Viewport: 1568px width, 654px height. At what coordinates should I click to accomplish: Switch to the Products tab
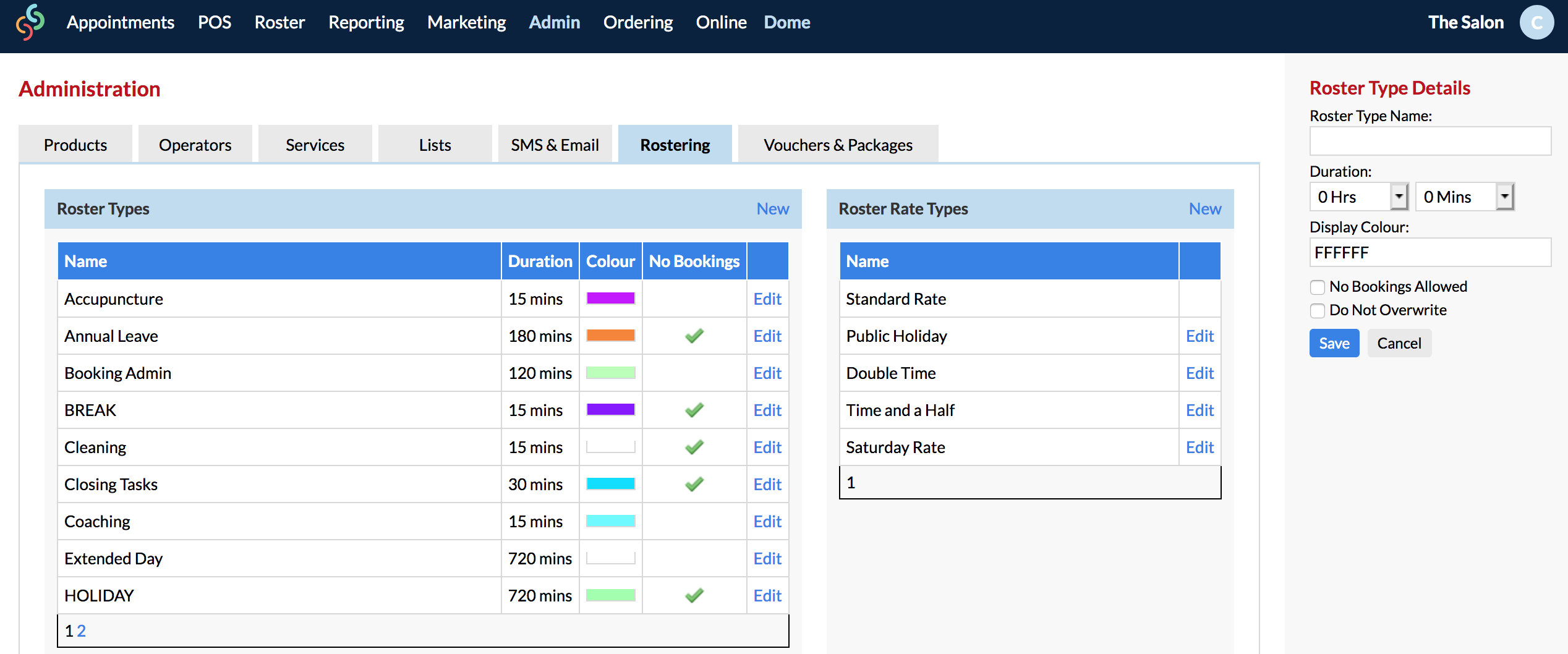(x=75, y=144)
